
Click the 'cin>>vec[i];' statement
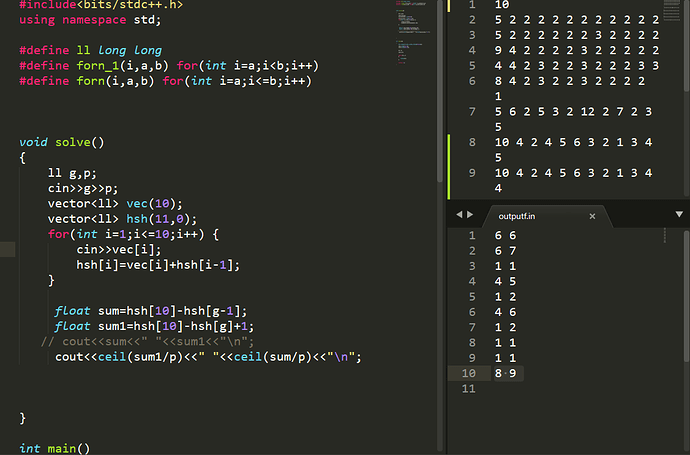(119, 250)
